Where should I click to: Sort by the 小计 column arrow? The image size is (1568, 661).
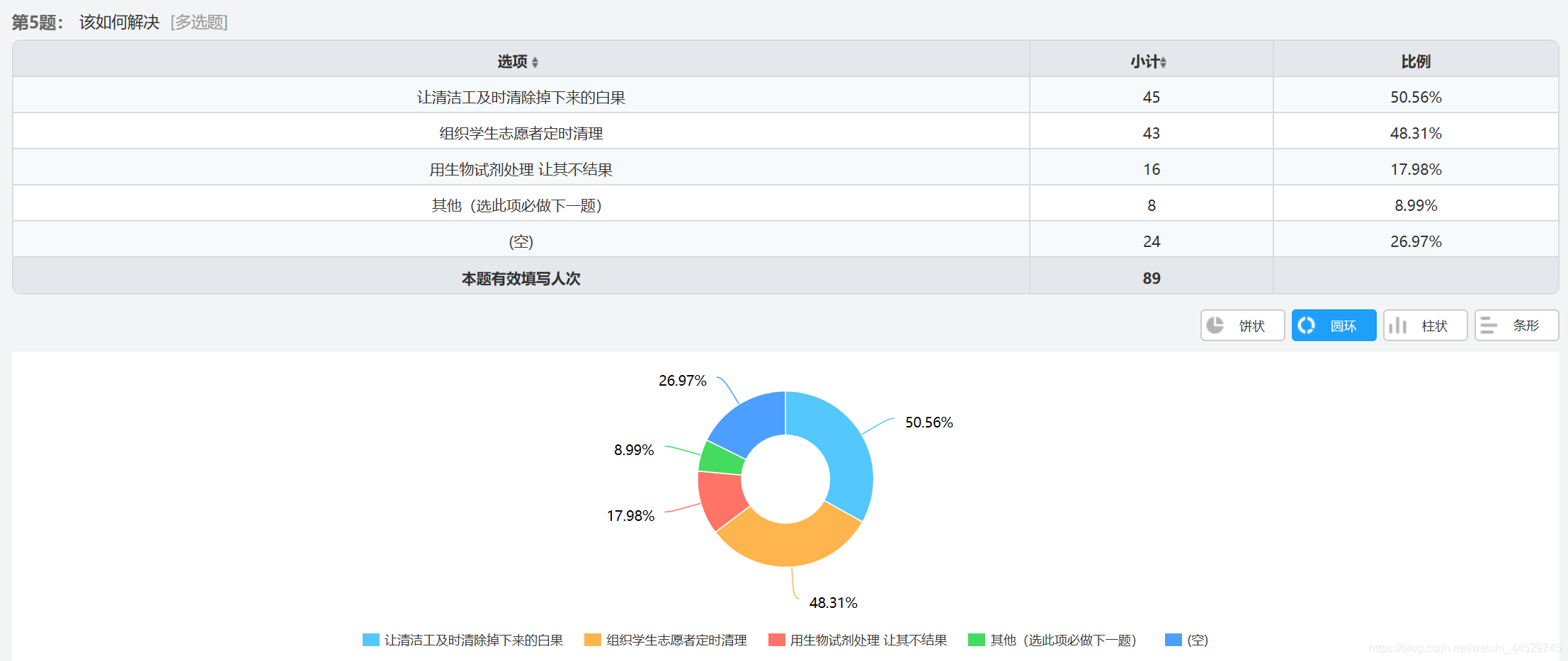coord(1163,62)
